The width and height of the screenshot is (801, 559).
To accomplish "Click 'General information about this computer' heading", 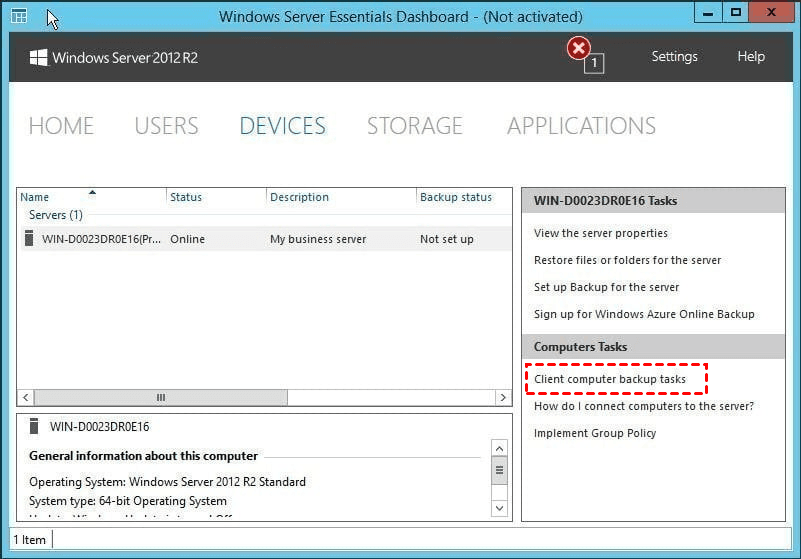I will pyautogui.click(x=144, y=456).
